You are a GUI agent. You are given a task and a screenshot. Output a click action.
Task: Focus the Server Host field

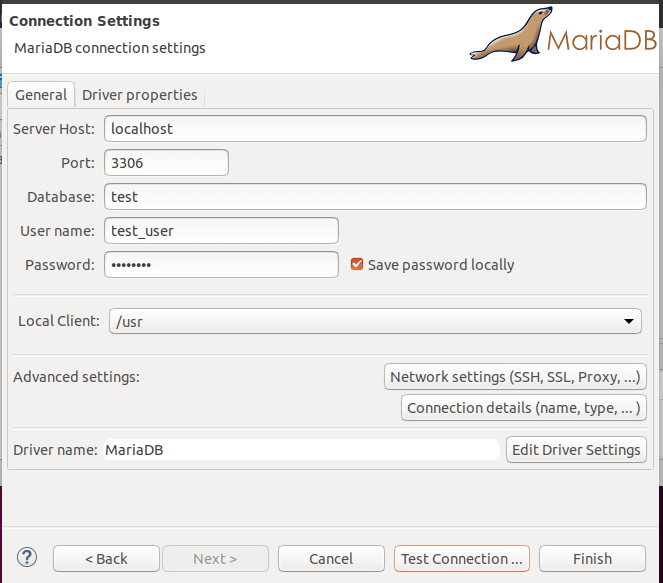(x=375, y=129)
